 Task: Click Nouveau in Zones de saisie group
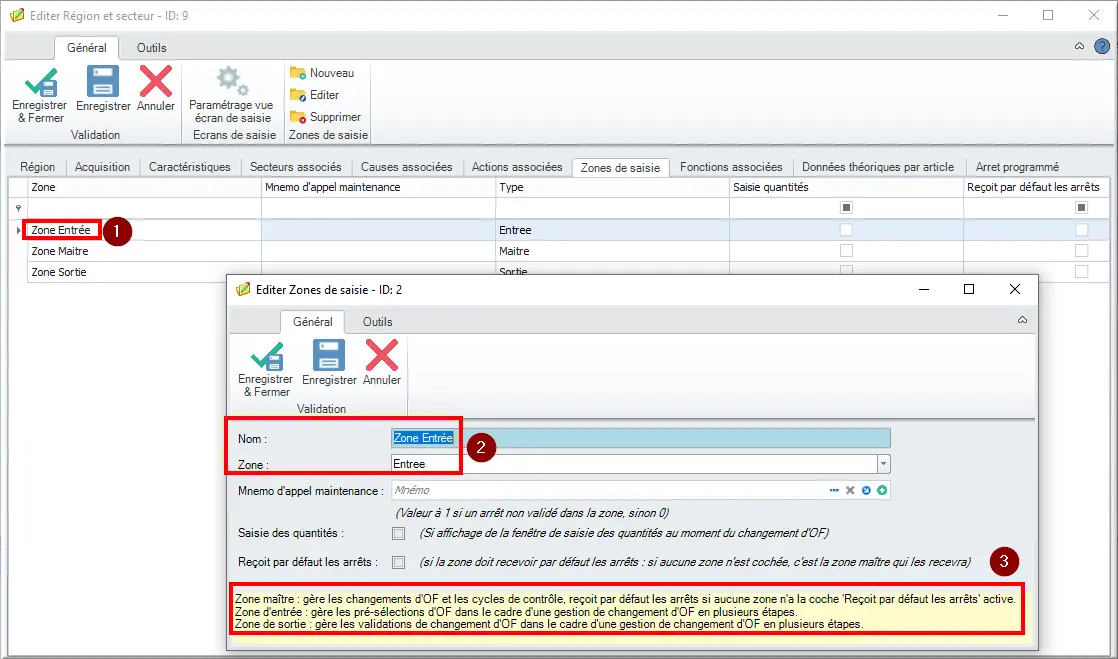322,73
